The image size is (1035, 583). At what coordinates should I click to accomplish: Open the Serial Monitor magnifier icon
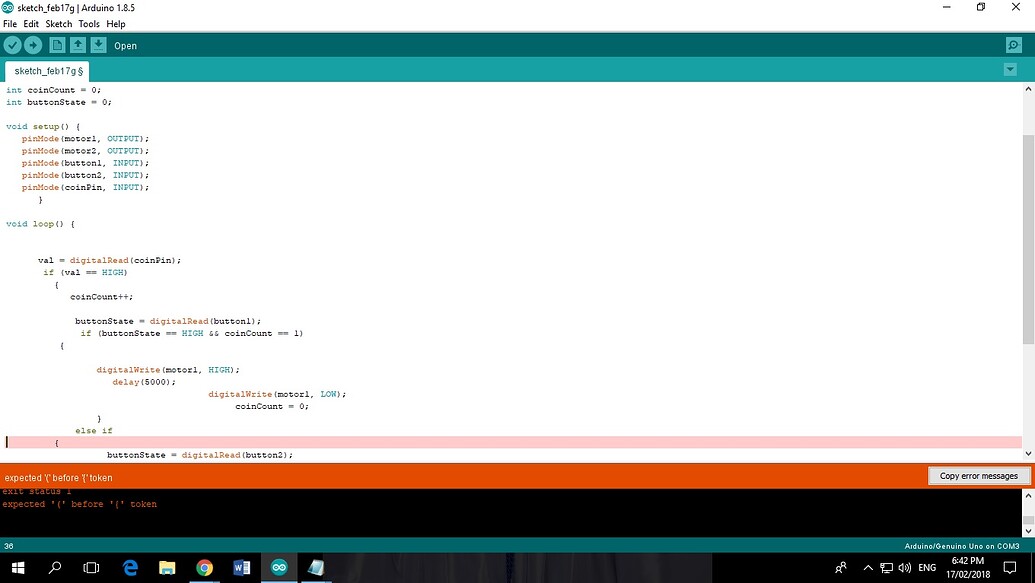tap(1013, 44)
